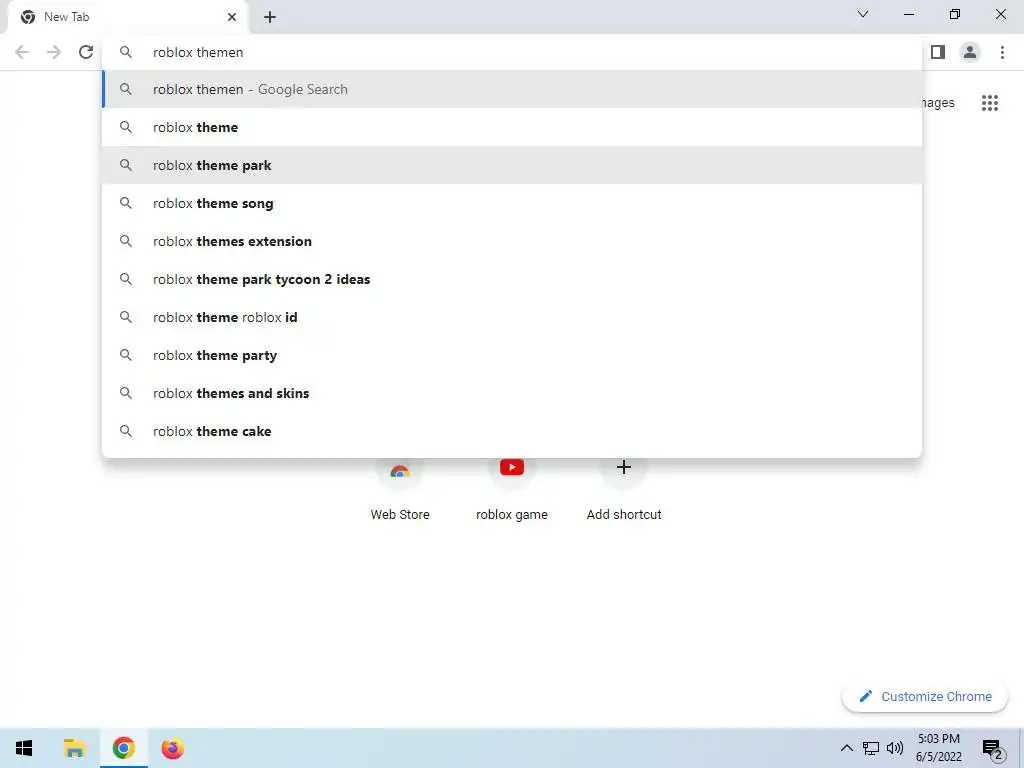Image resolution: width=1024 pixels, height=768 pixels.
Task: Close the New Tab tab
Action: click(x=232, y=17)
